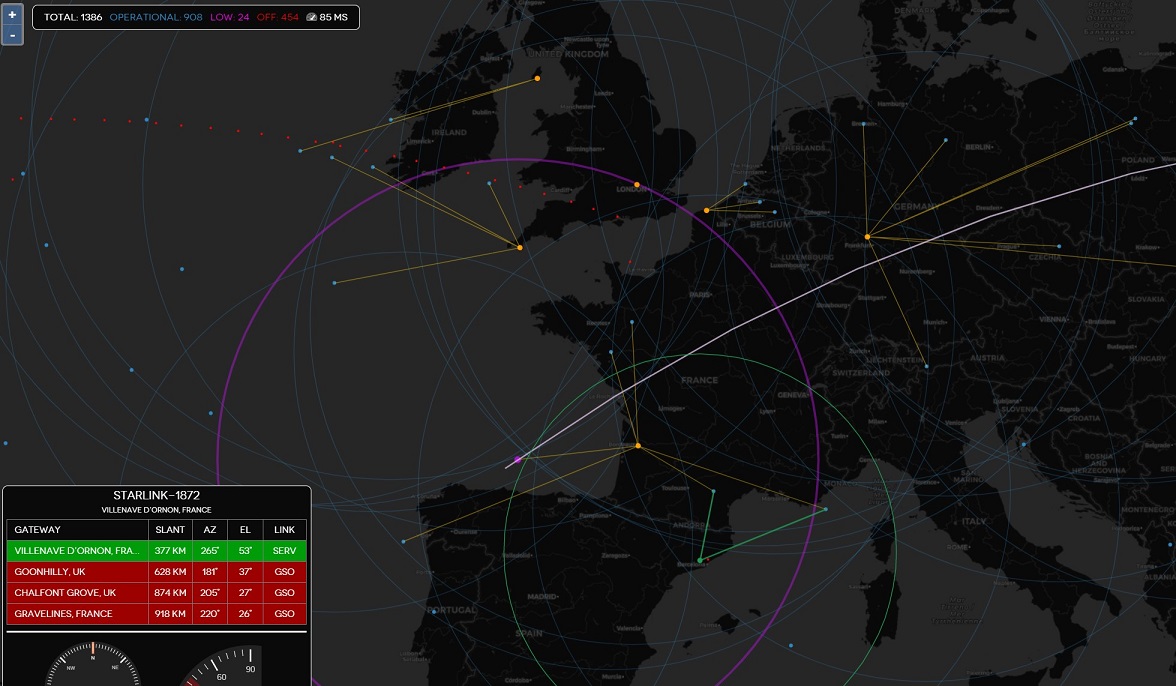Click the GATEWAY column header
Image resolution: width=1176 pixels, height=686 pixels.
38,529
